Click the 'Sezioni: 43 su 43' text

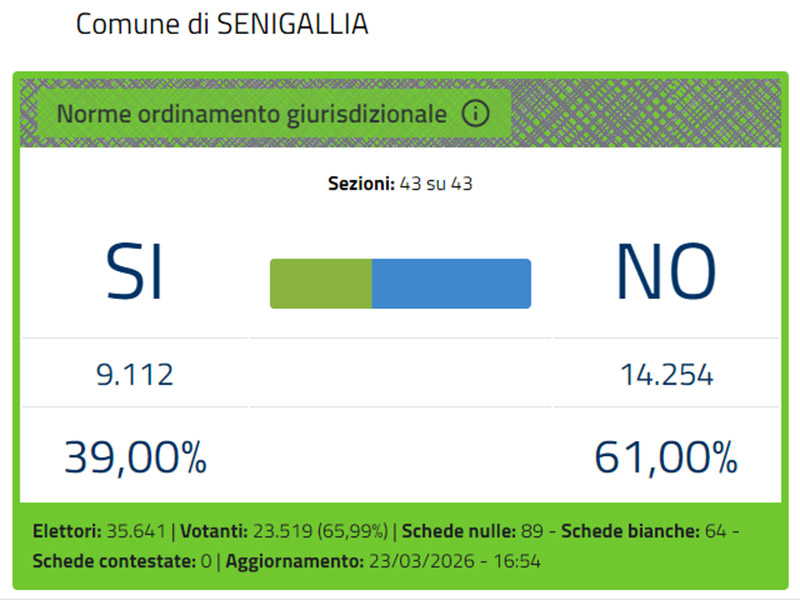click(400, 184)
